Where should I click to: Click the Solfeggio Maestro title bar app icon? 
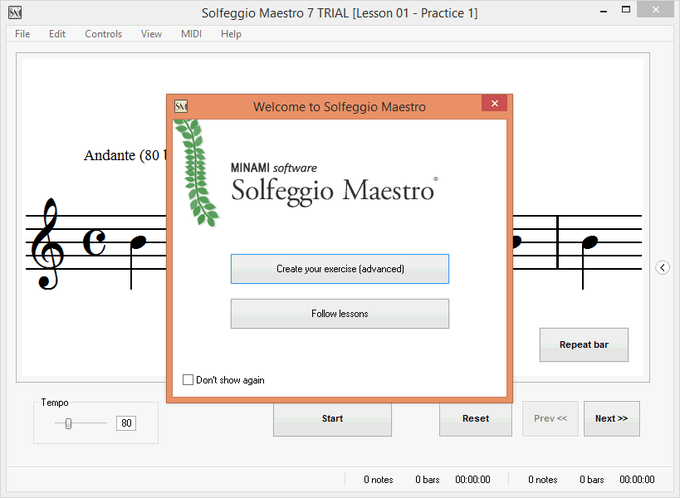pos(15,13)
